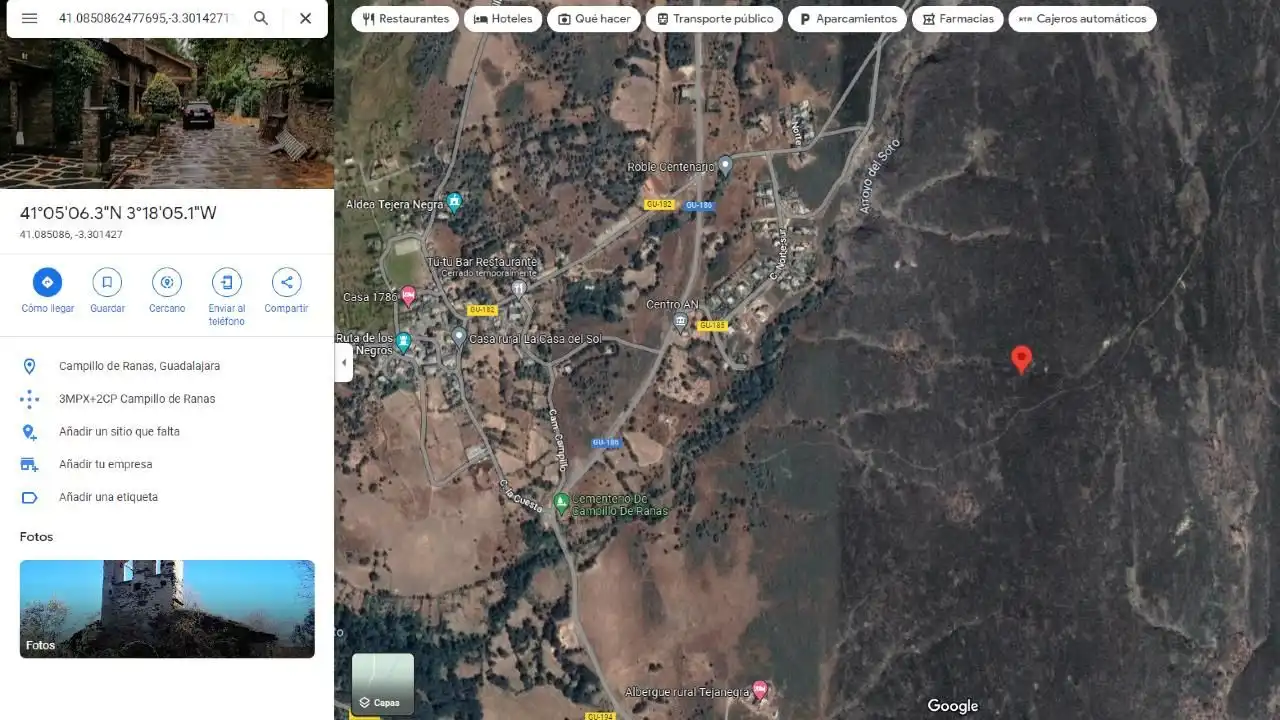
Task: Click the Cam. Campillo road label
Action: [557, 440]
